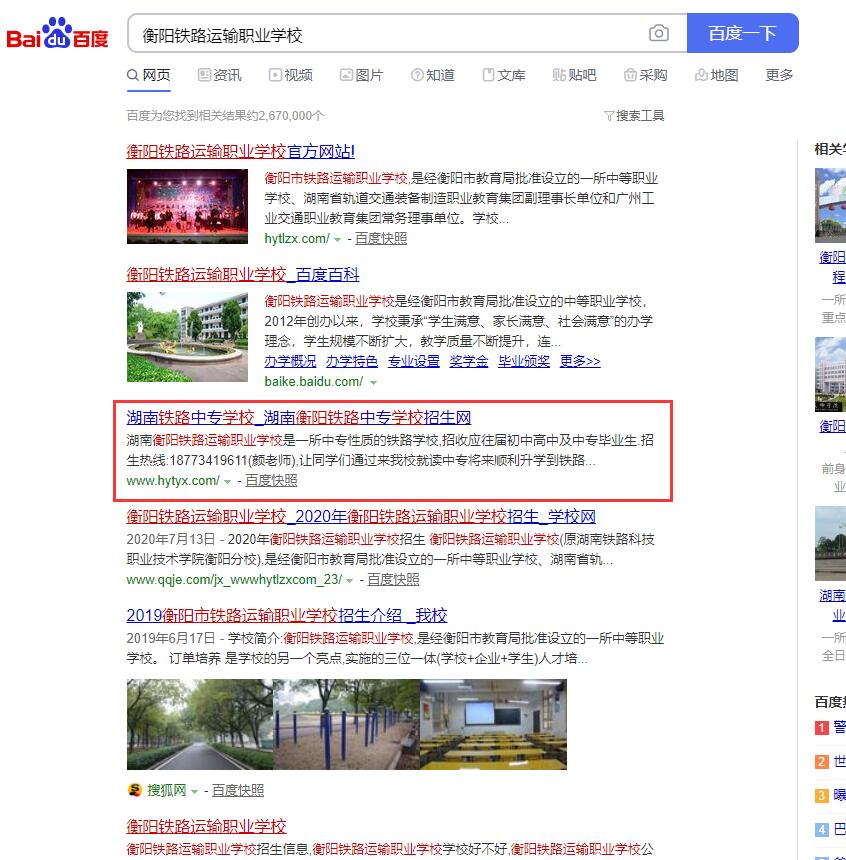The width and height of the screenshot is (846, 860).
Task: Switch to the 视频 tab
Action: pyautogui.click(x=291, y=75)
